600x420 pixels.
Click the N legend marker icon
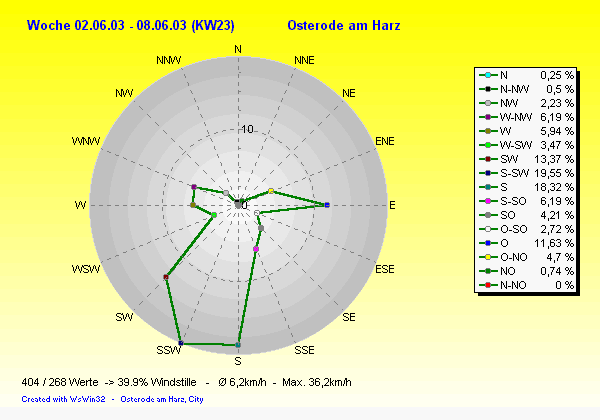pos(487,75)
